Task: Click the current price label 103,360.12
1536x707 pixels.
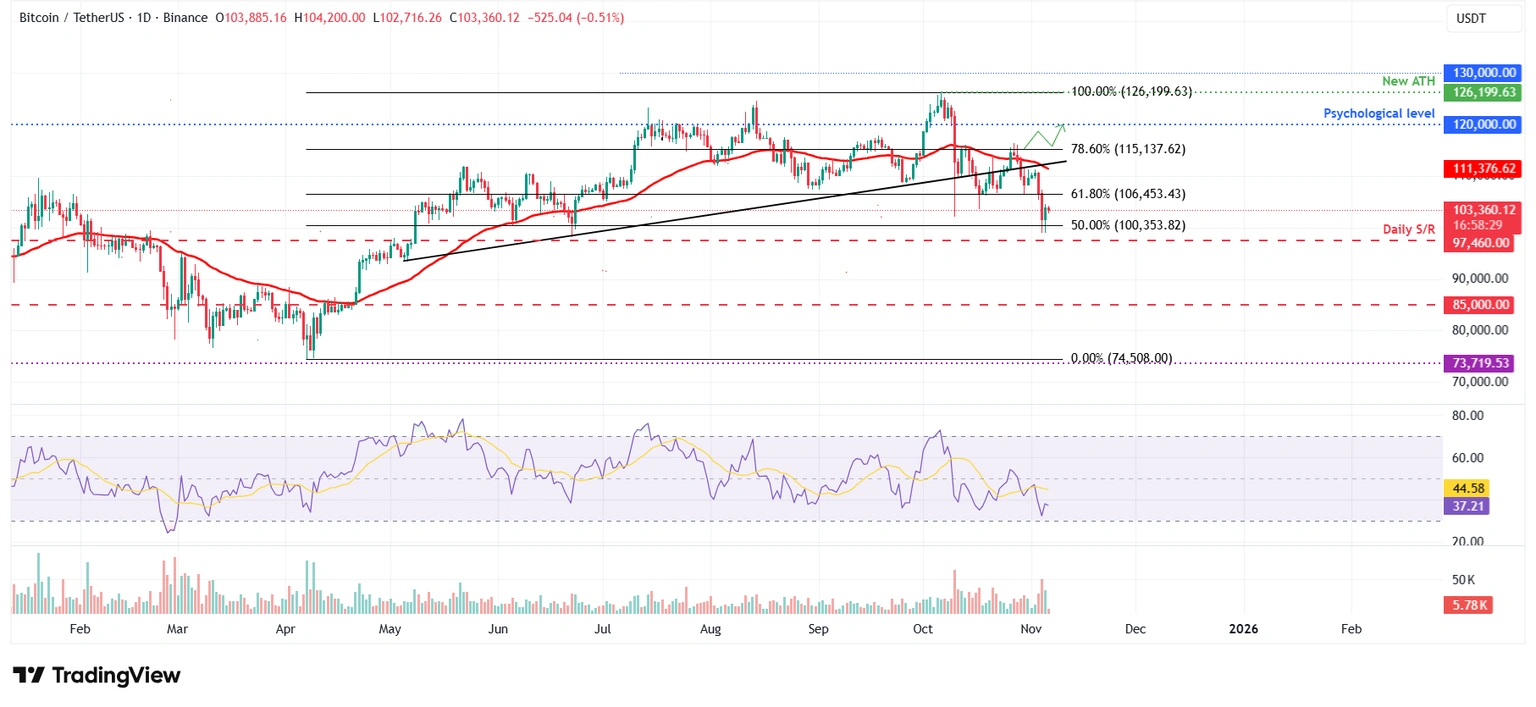Action: click(1478, 210)
